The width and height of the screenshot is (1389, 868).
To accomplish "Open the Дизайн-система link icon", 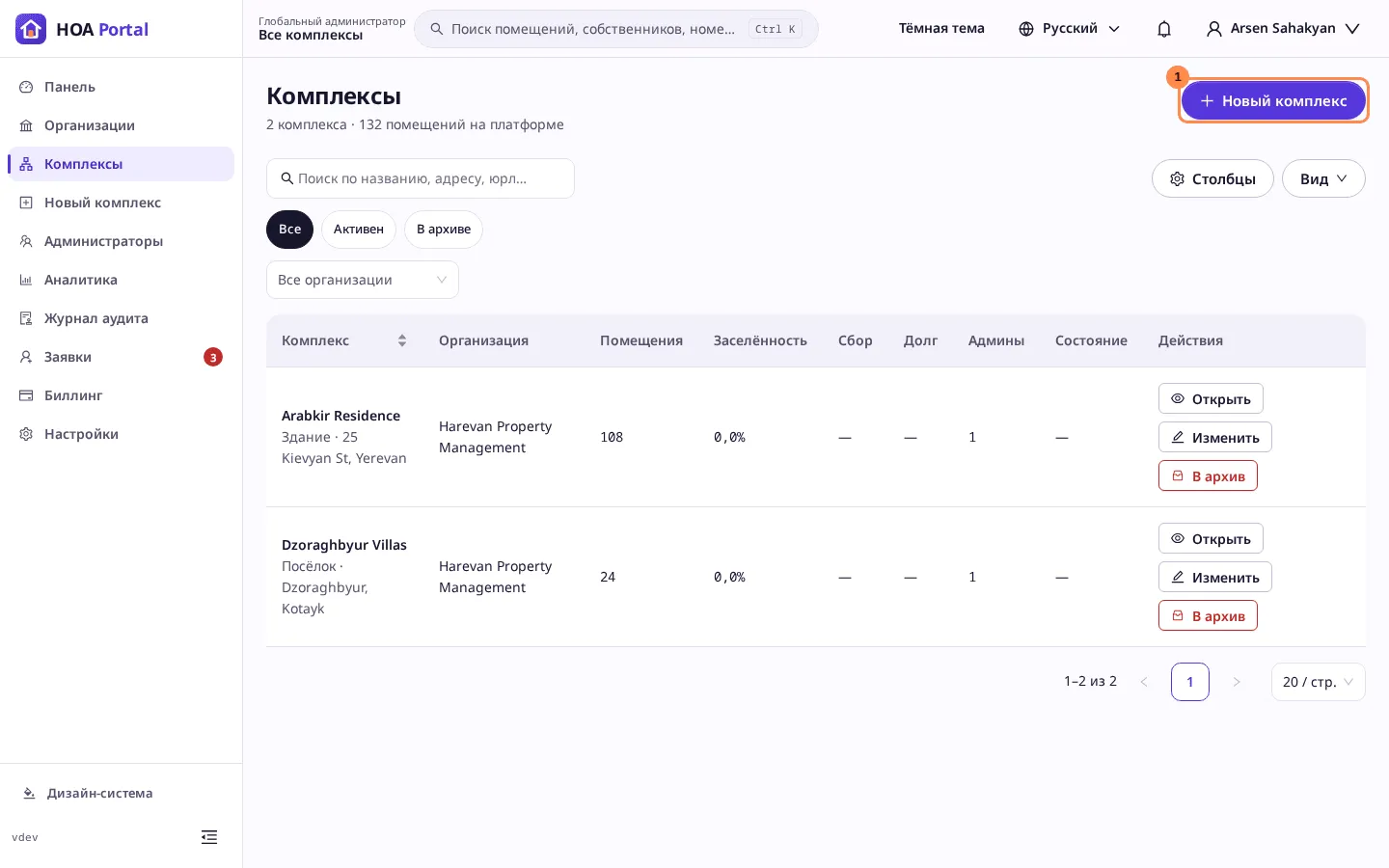I will (29, 793).
